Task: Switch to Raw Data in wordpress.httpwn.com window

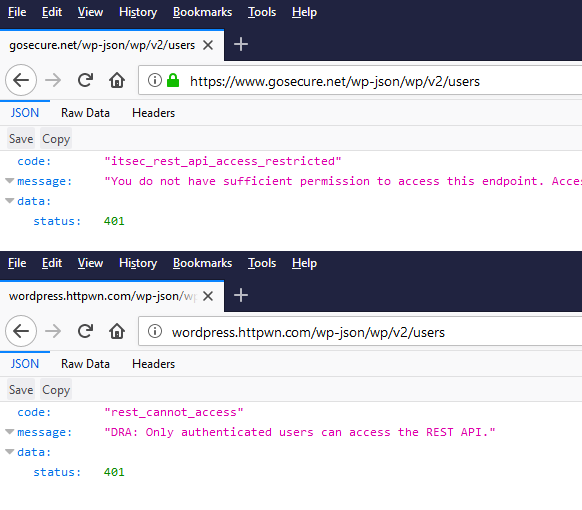Action: coord(85,364)
